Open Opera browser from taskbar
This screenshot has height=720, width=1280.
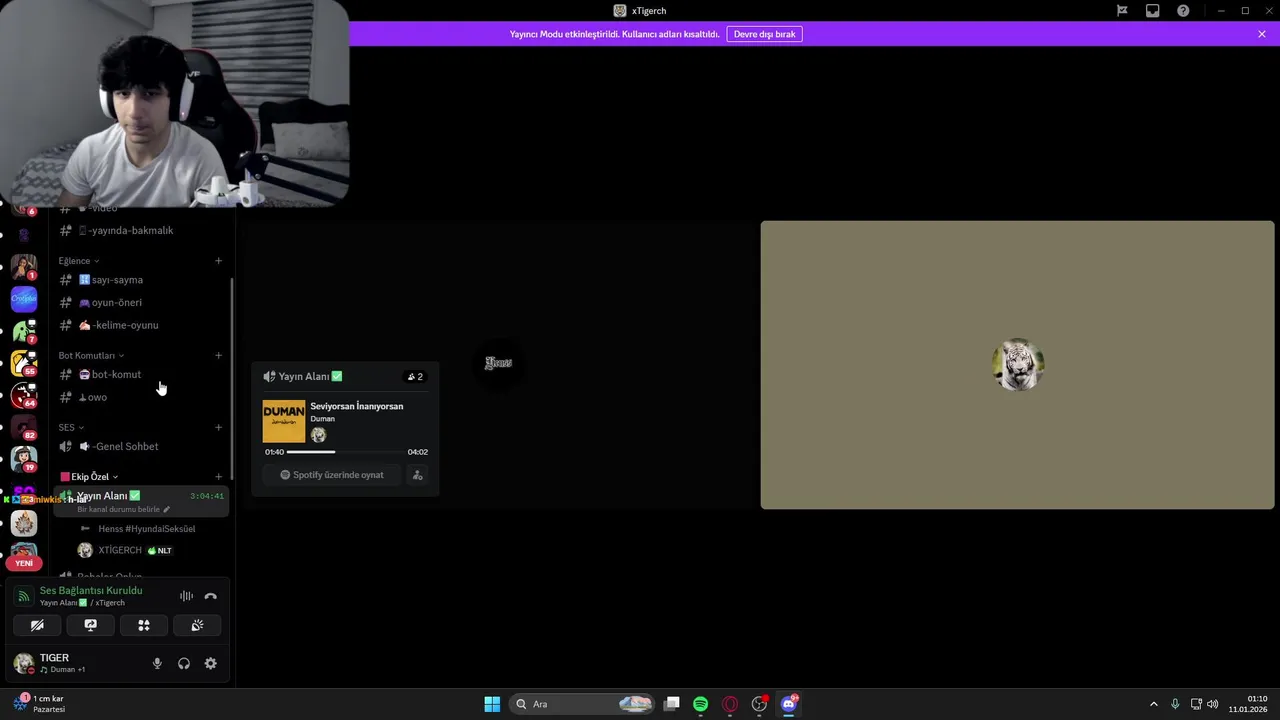(x=730, y=704)
